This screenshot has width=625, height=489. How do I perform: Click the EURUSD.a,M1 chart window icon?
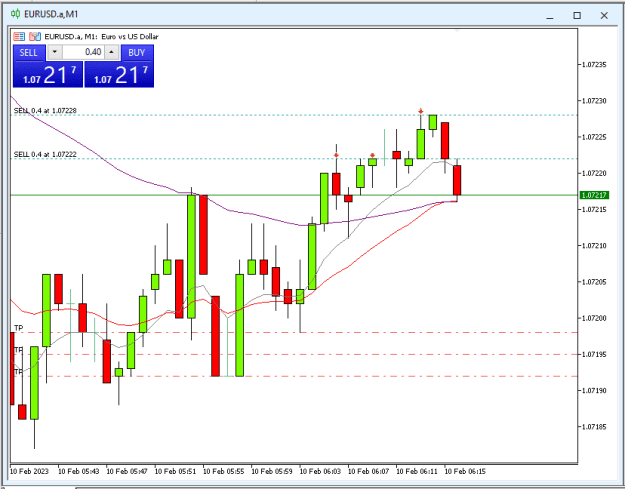(16, 14)
